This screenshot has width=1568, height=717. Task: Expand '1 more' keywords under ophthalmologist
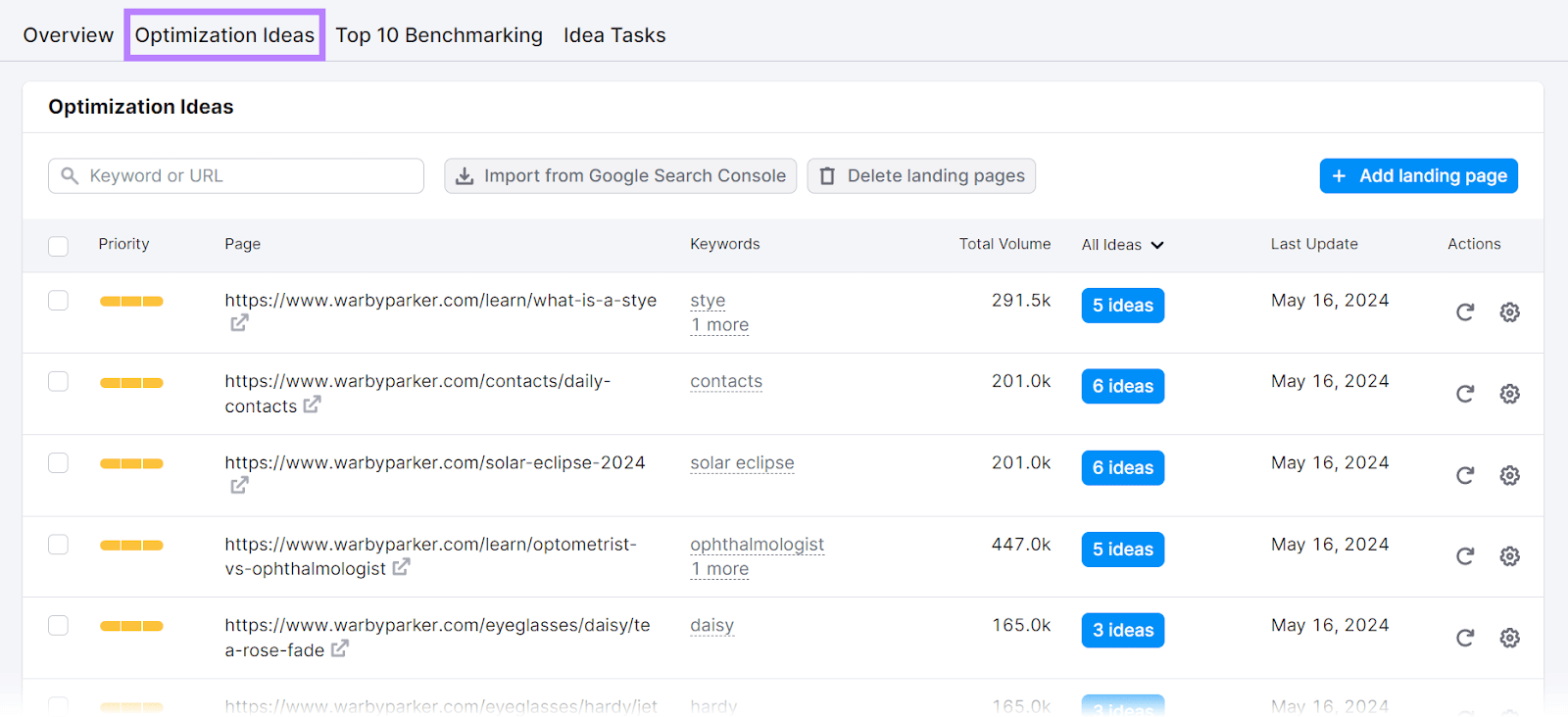click(720, 569)
